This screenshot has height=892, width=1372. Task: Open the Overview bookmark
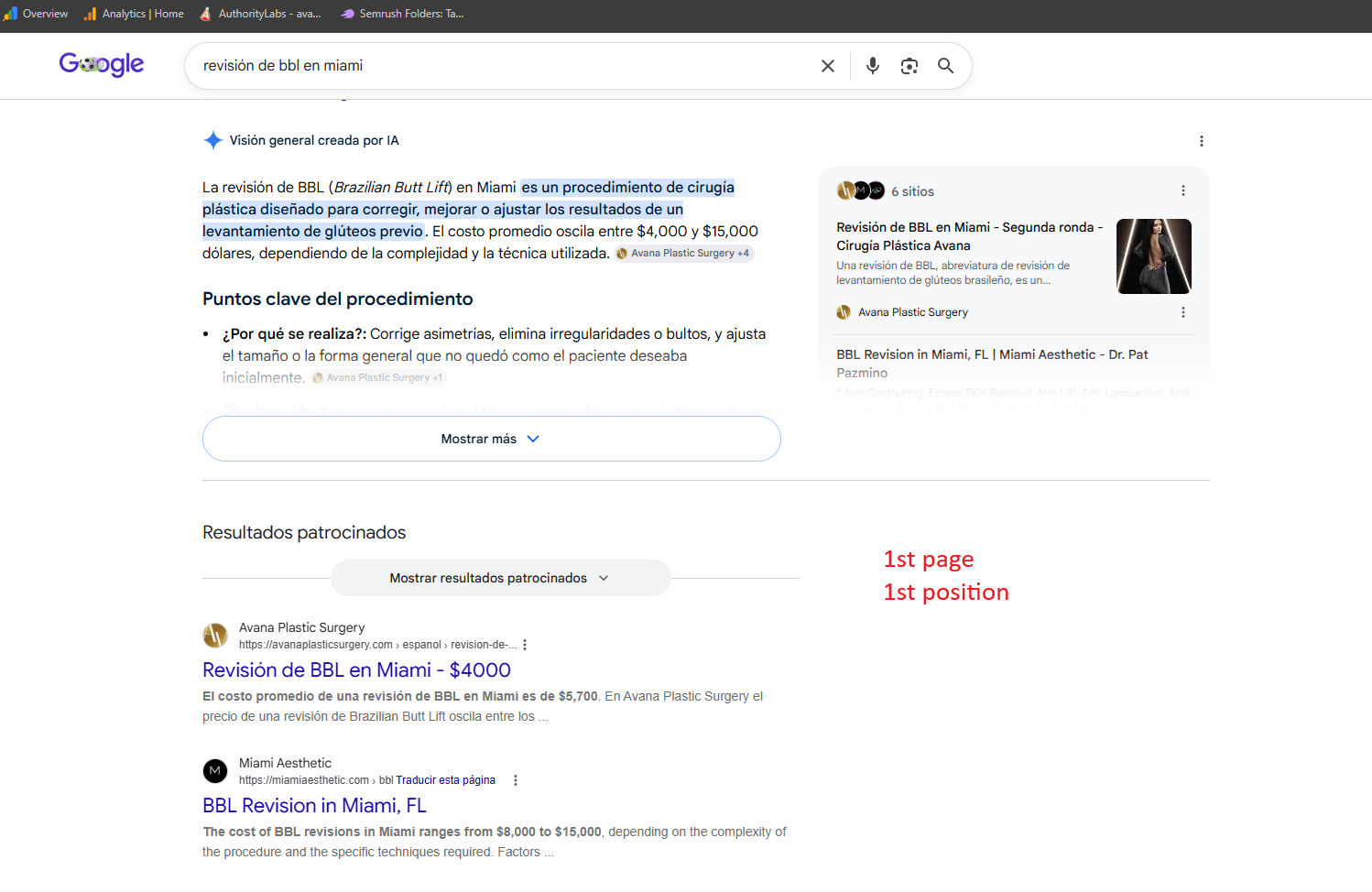coord(36,14)
